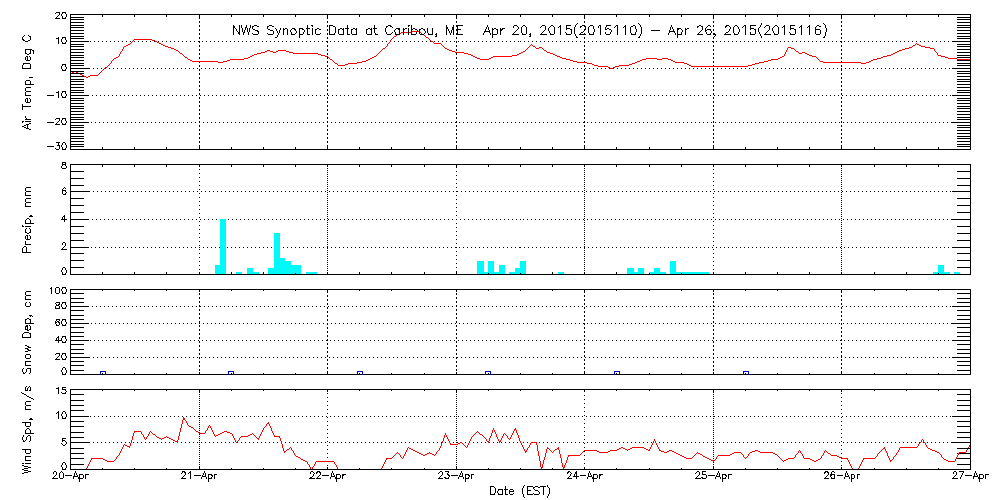Select the snow depth marker on 21-Apr
1000x500 pixels.
point(231,372)
